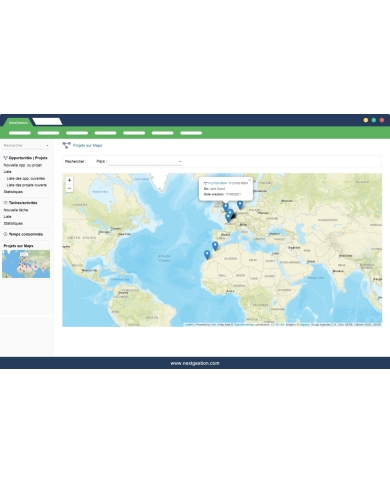Select the map marker near Denmark
Viewport: 390px width, 484px height.
click(240, 205)
